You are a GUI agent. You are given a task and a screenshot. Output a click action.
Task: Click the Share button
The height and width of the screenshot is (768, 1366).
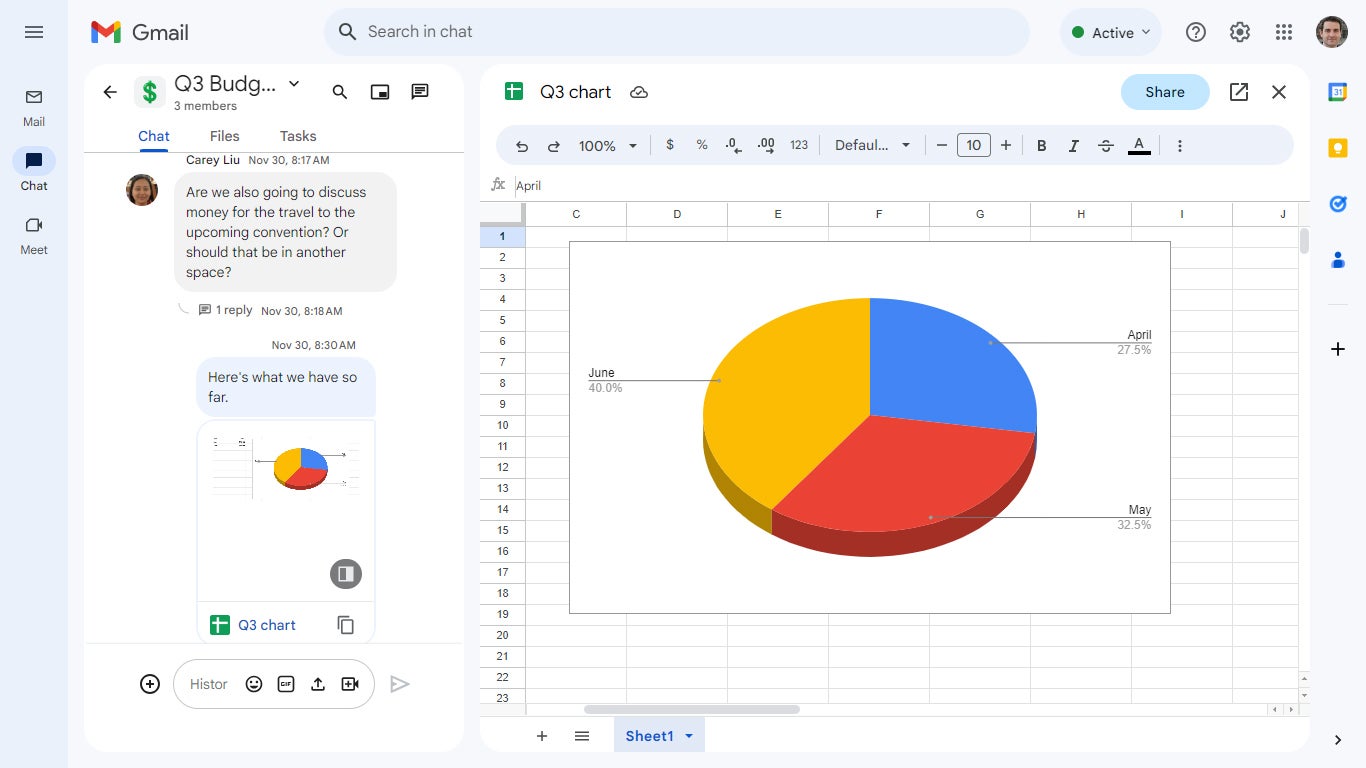tap(1165, 92)
